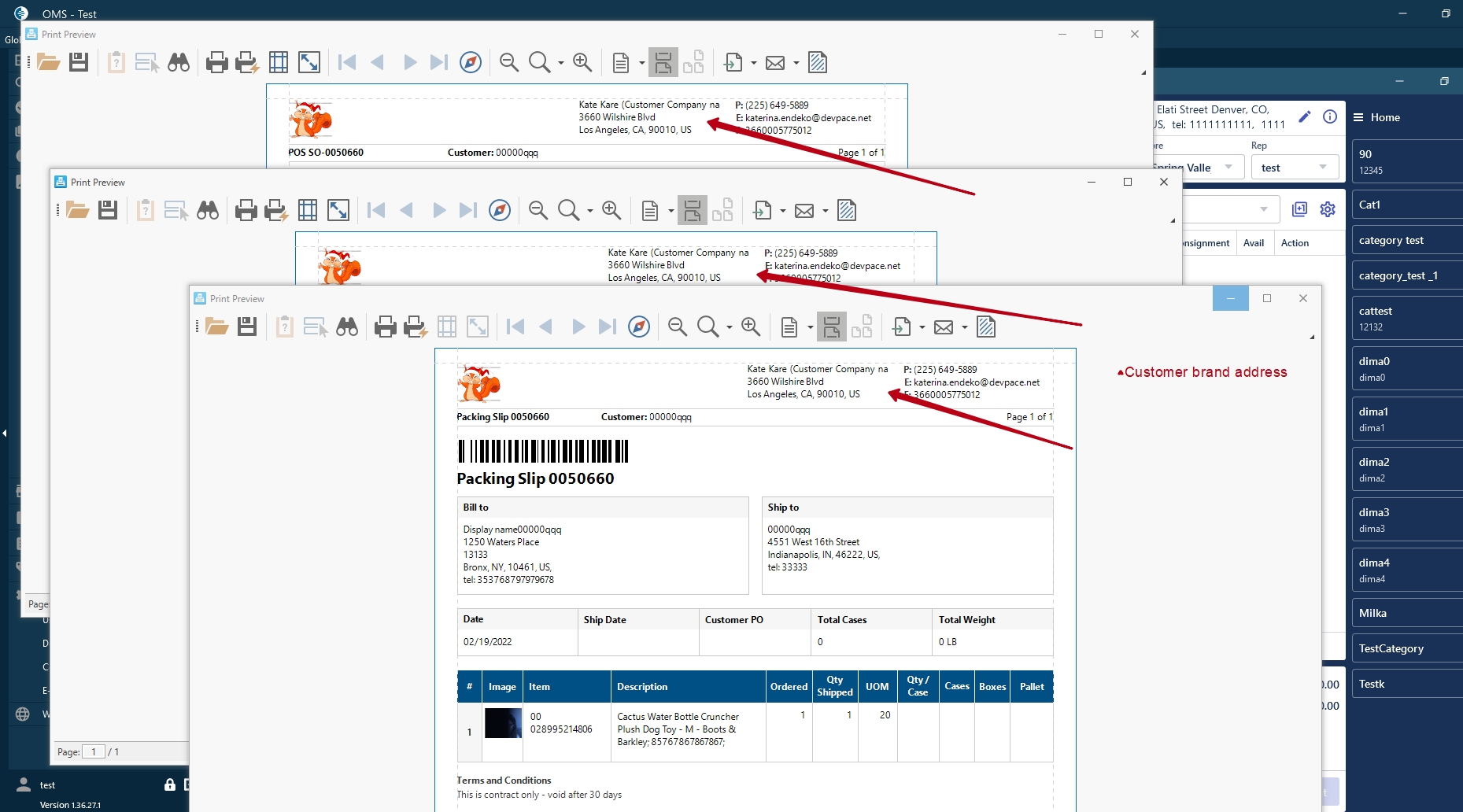Click the product image thumbnail in row 1
Viewport: 1463px width, 812px height.
pyautogui.click(x=503, y=723)
